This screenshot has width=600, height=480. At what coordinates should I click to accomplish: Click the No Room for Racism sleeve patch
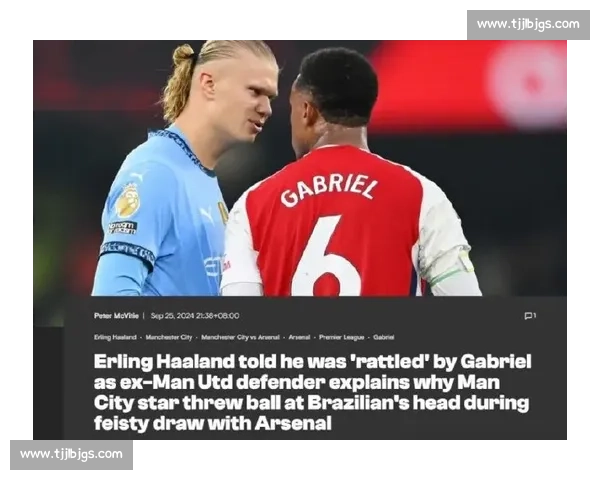(x=122, y=227)
